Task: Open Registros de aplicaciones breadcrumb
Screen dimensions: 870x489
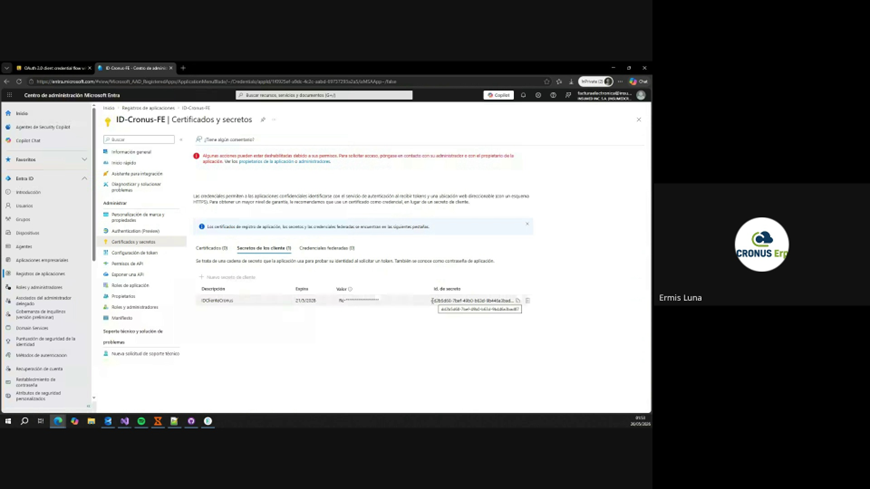Action: [x=148, y=108]
